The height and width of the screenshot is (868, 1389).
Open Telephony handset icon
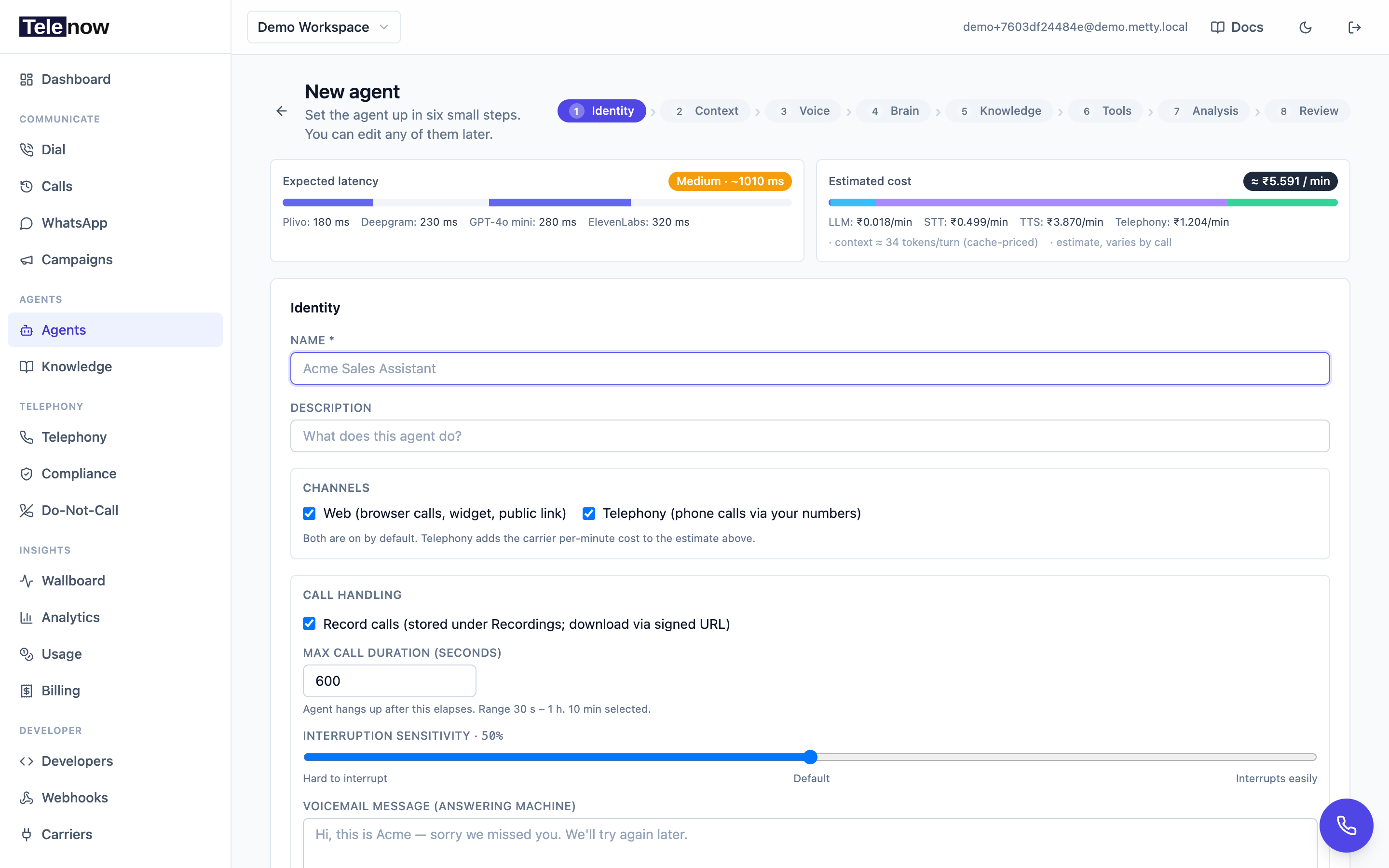pos(27,437)
